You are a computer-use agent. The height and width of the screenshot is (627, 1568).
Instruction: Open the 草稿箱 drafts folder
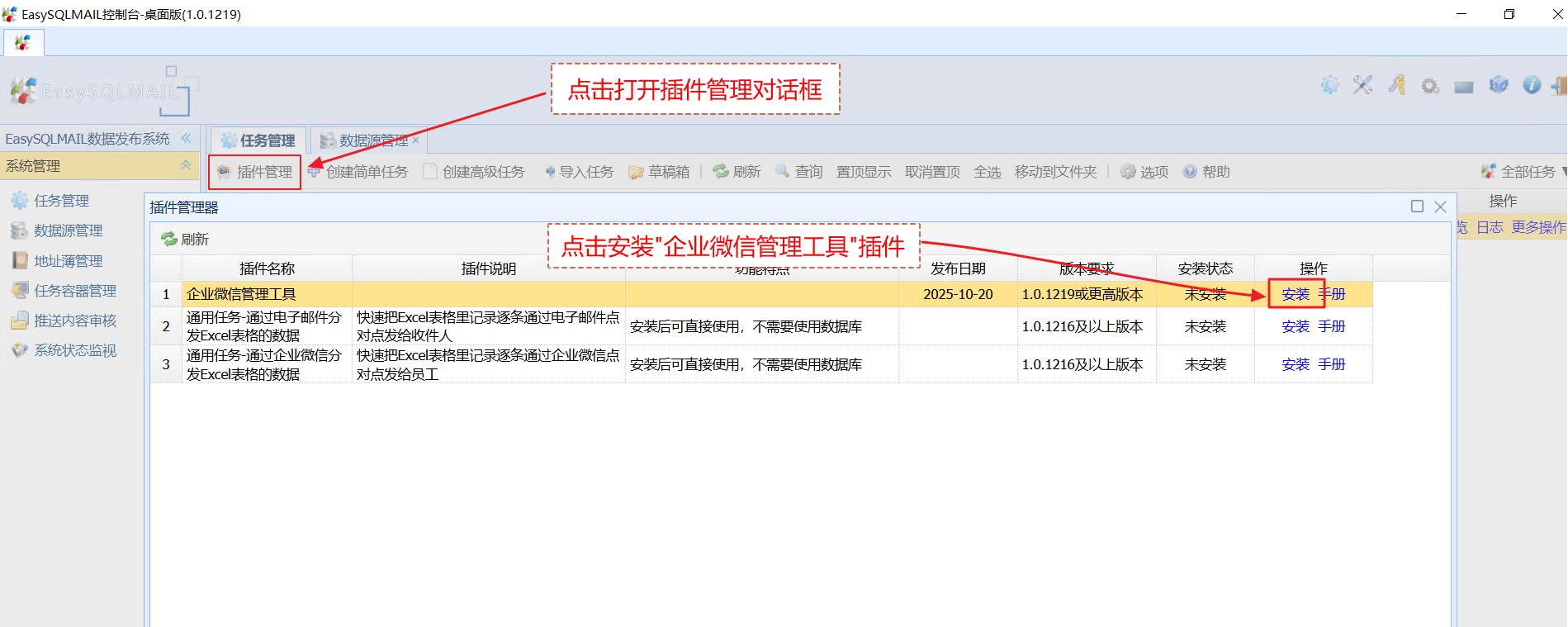(659, 172)
